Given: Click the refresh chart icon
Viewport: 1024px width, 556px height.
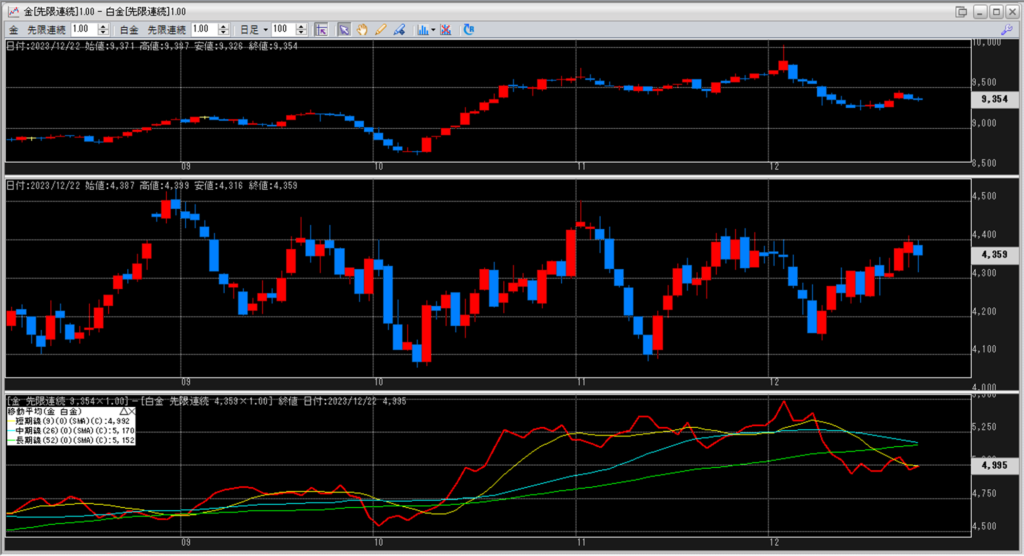Looking at the screenshot, I should tap(470, 30).
